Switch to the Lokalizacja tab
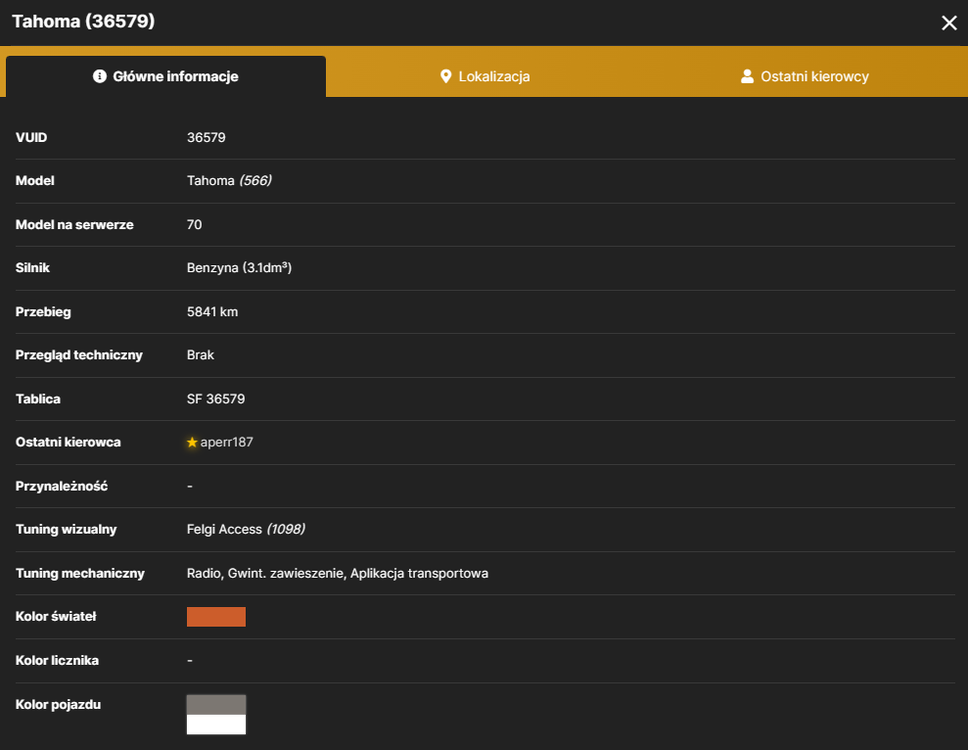968x750 pixels. pyautogui.click(x=485, y=77)
